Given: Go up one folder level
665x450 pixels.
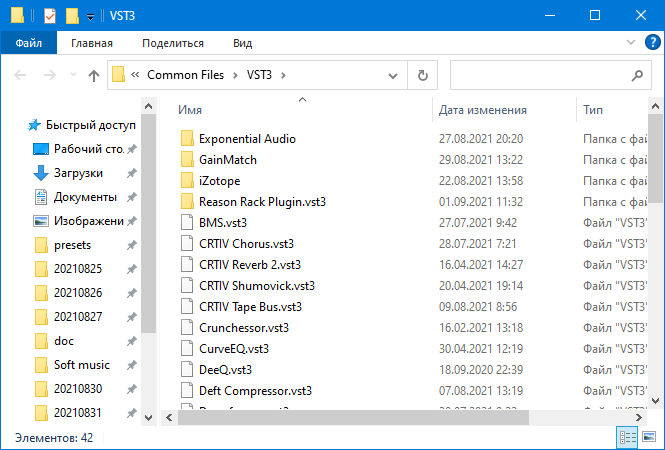Looking at the screenshot, I should click(x=94, y=75).
